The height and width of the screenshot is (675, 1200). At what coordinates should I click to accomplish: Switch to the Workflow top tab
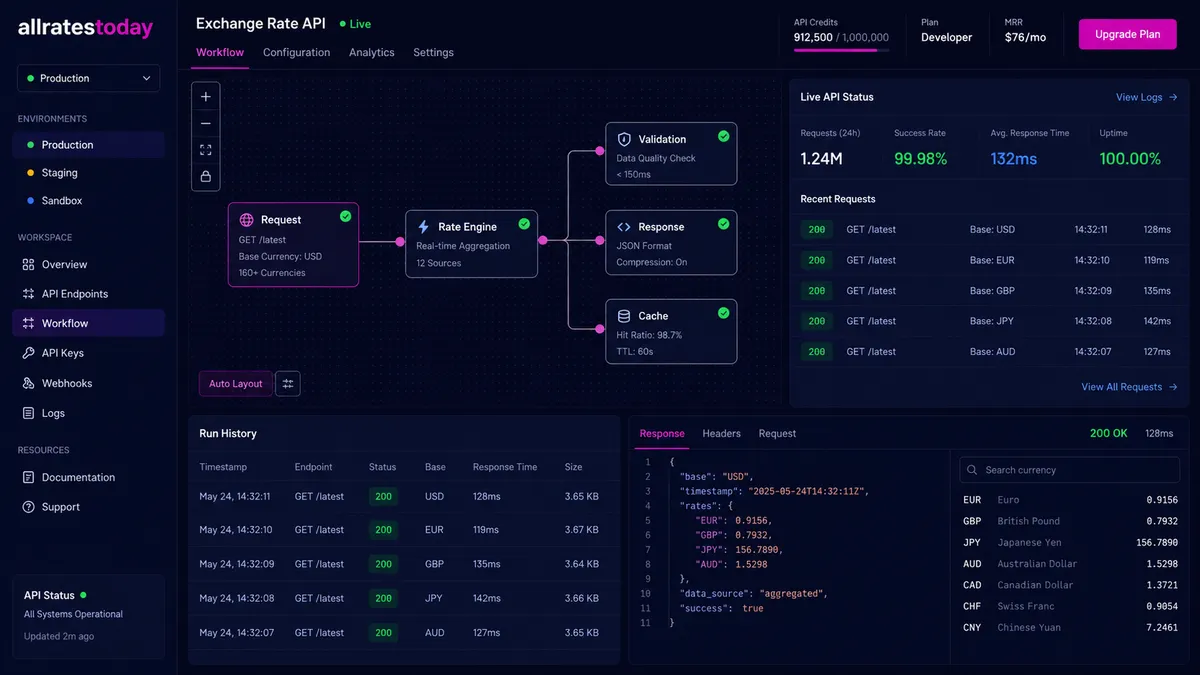tap(220, 52)
